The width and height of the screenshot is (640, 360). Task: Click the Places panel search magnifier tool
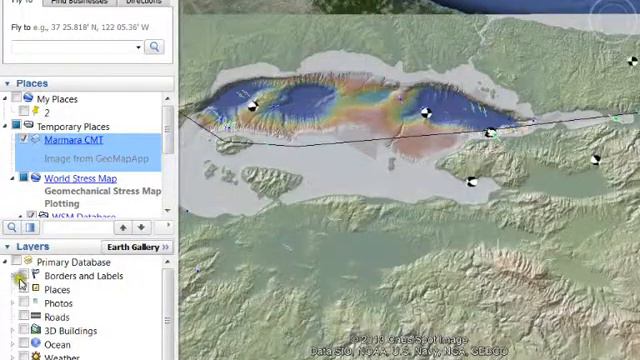pyautogui.click(x=12, y=227)
